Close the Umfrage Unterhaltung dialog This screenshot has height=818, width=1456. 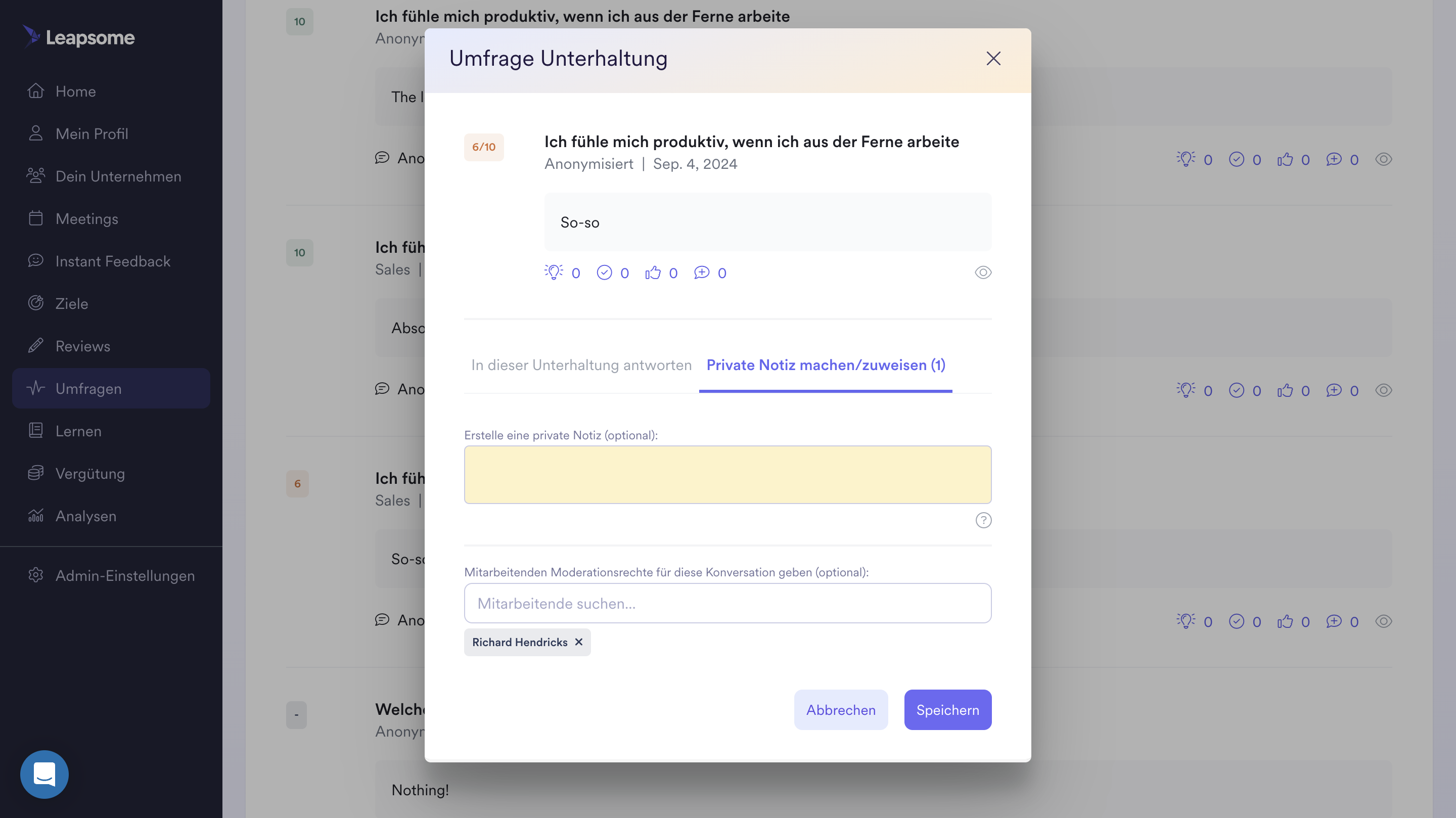tap(993, 58)
